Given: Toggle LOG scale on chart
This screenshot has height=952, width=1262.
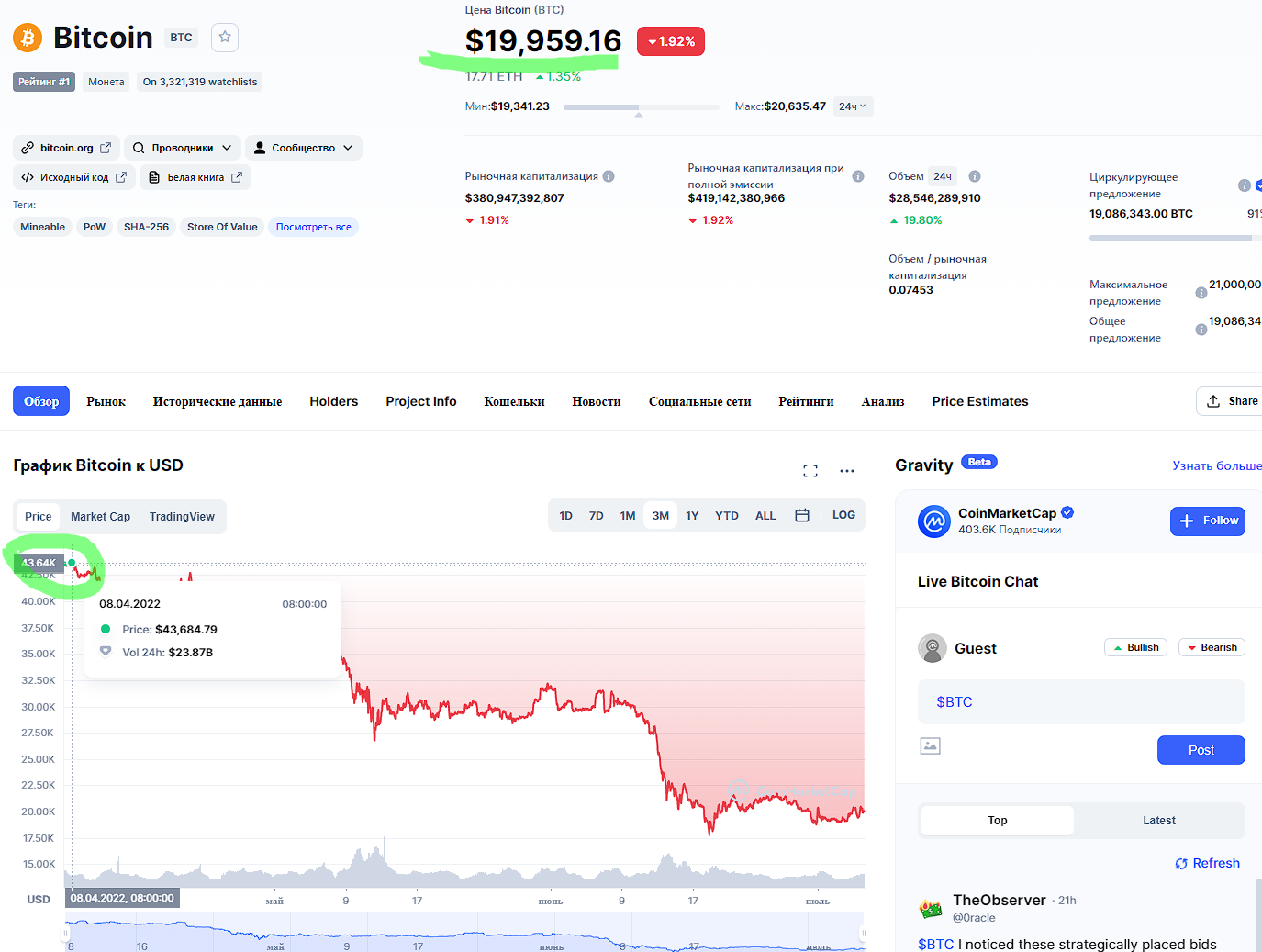Looking at the screenshot, I should coord(843,516).
